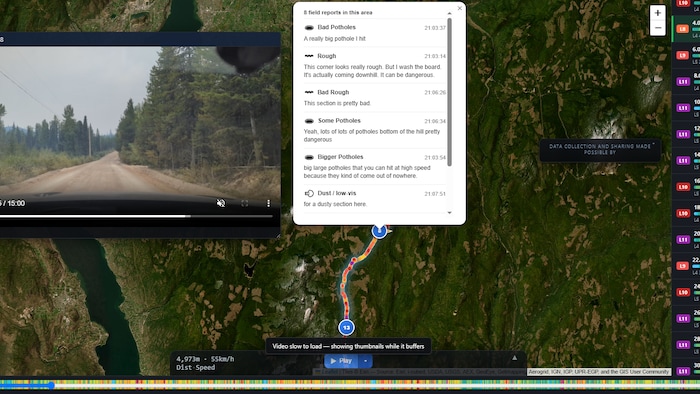The width and height of the screenshot is (700, 394).
Task: Click timestamp 21:03:54
Action: coord(435,158)
